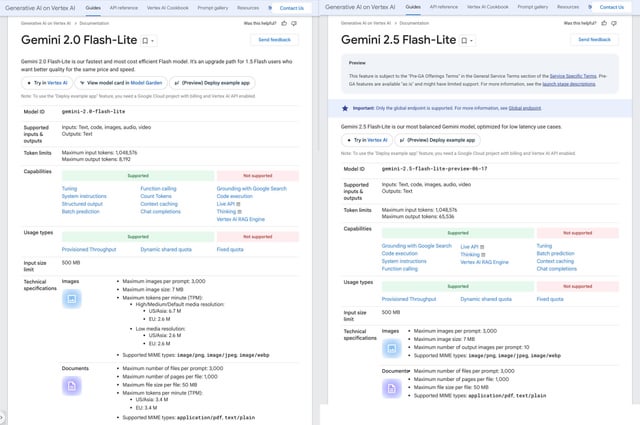Open Guides tab on right page
This screenshot has width=640, height=425.
click(413, 7)
